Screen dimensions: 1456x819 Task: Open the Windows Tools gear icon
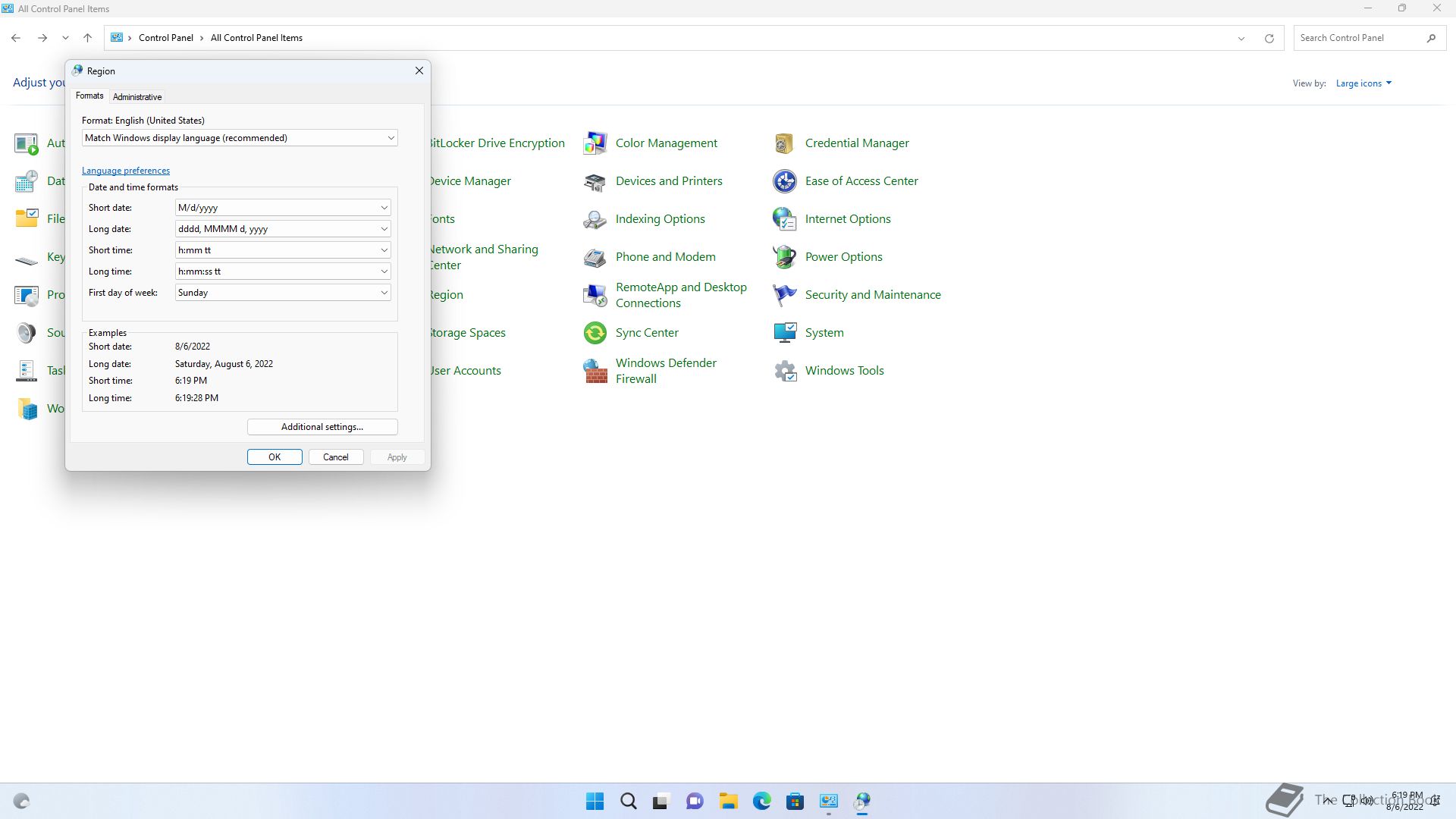click(x=785, y=371)
